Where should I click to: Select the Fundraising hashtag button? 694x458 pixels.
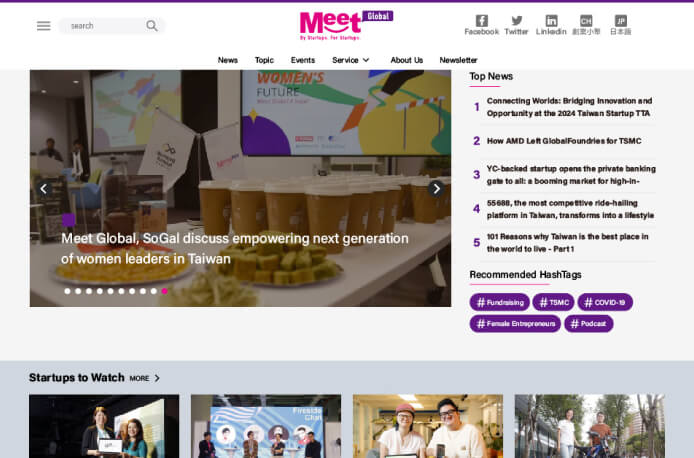coord(500,302)
